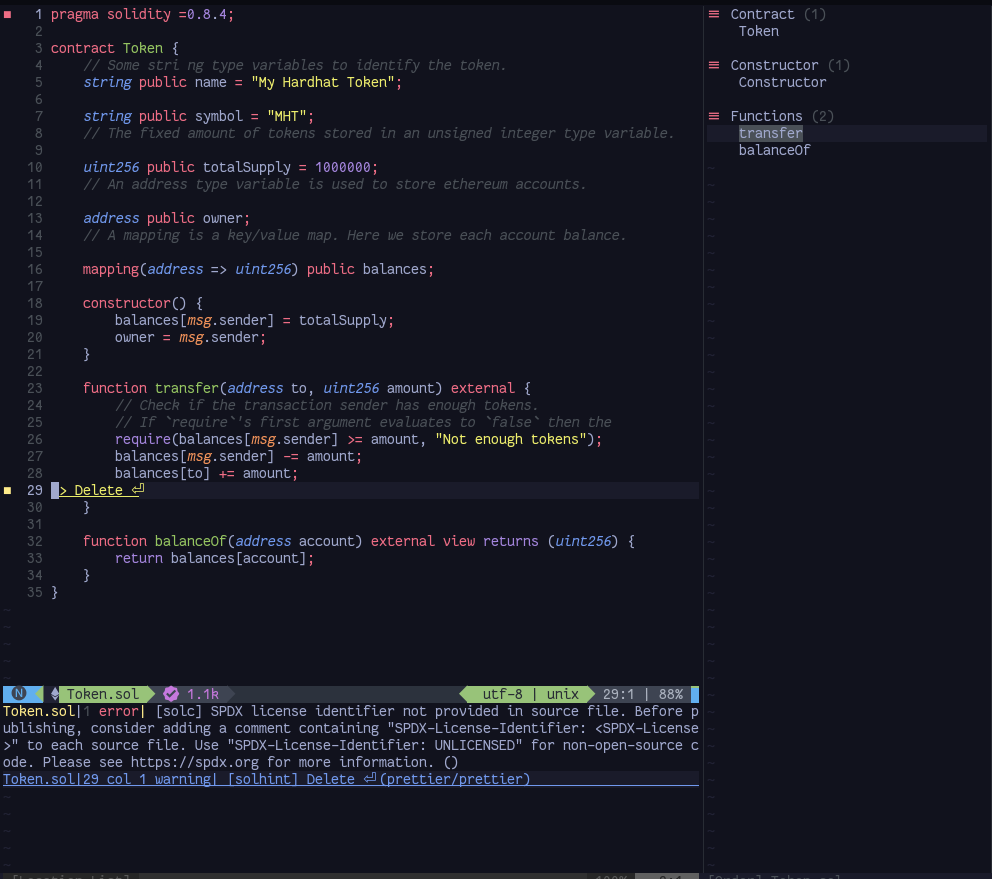Viewport: 992px width, 879px height.
Task: Click the 88% scroll percentage in statusline
Action: [x=671, y=694]
